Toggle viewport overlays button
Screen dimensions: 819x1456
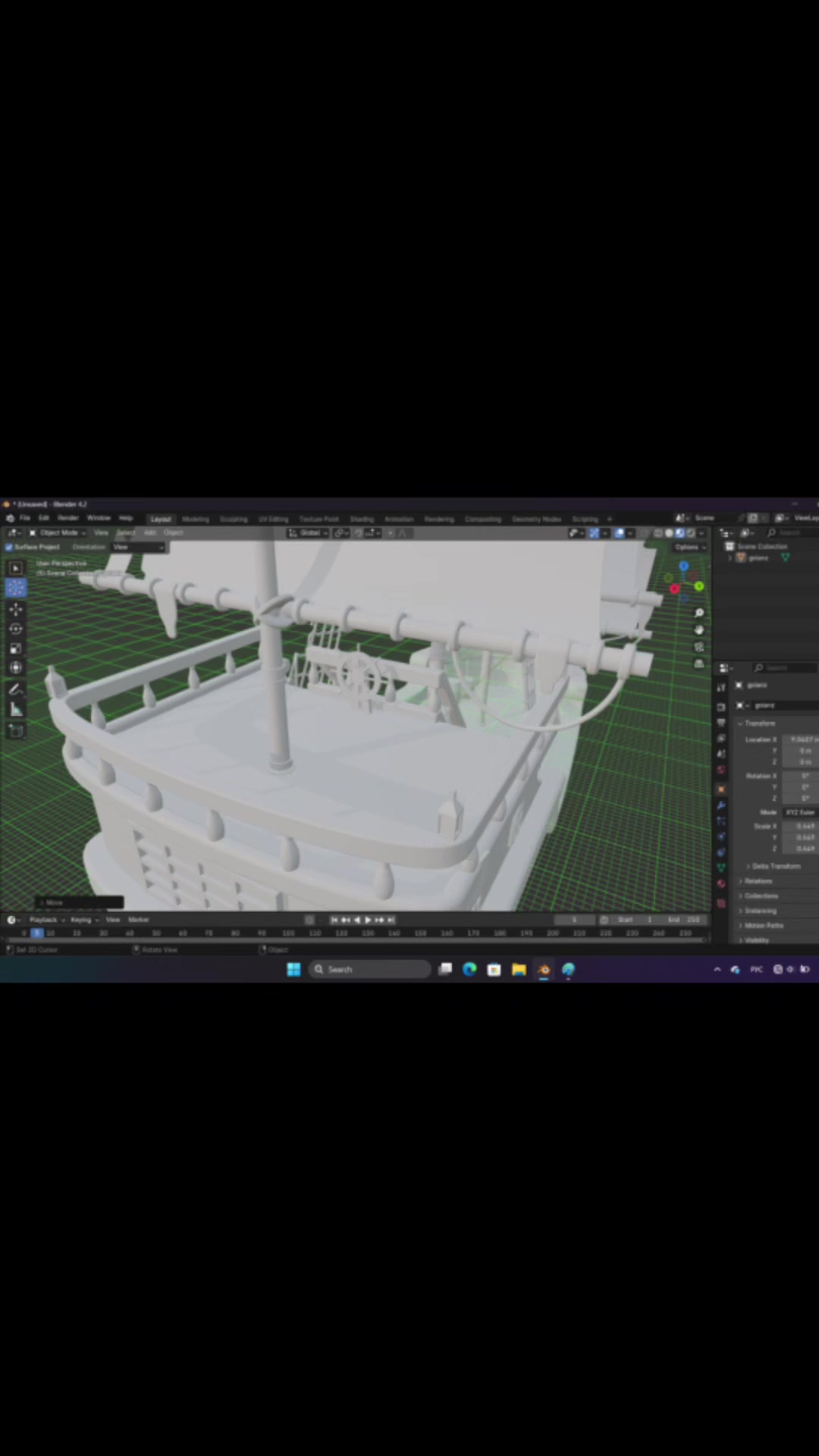click(620, 533)
